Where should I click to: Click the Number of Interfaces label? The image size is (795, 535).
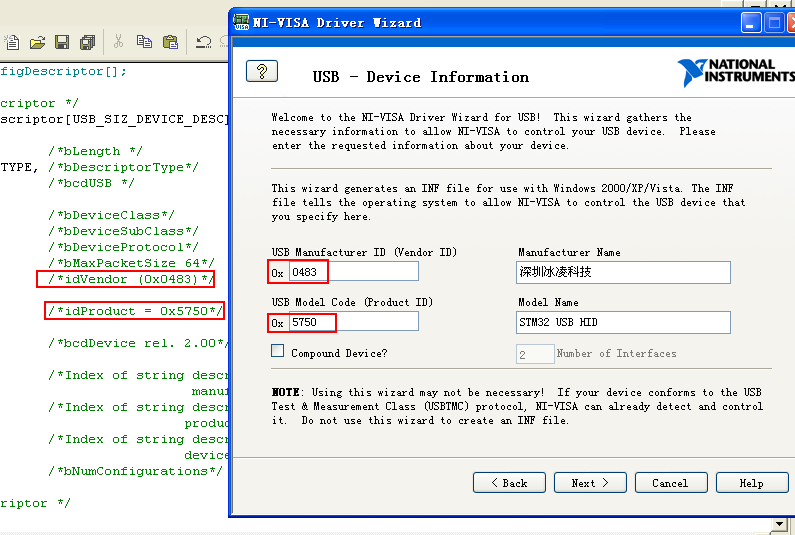click(617, 353)
